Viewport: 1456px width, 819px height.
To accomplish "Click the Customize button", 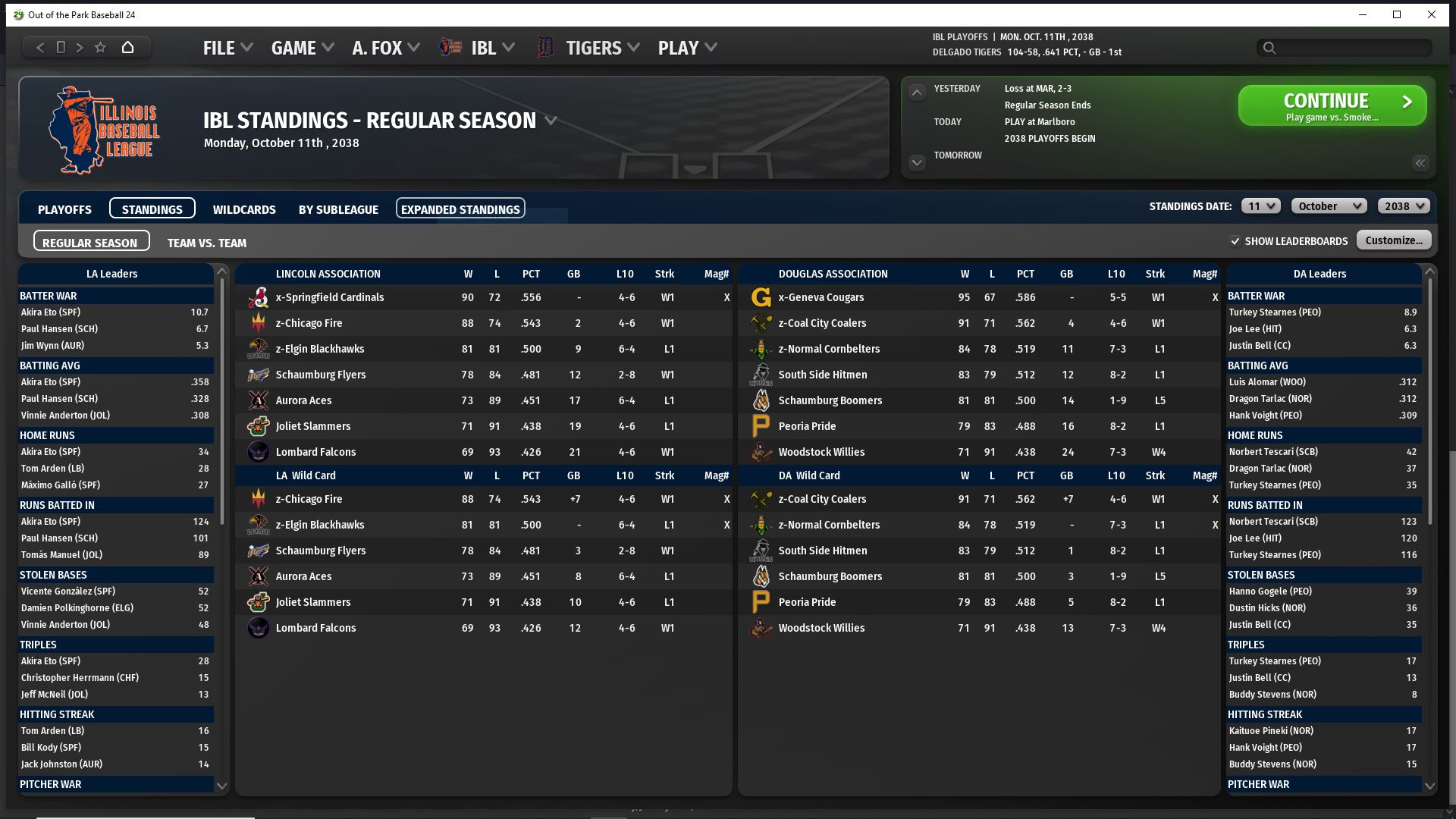I will coord(1393,240).
